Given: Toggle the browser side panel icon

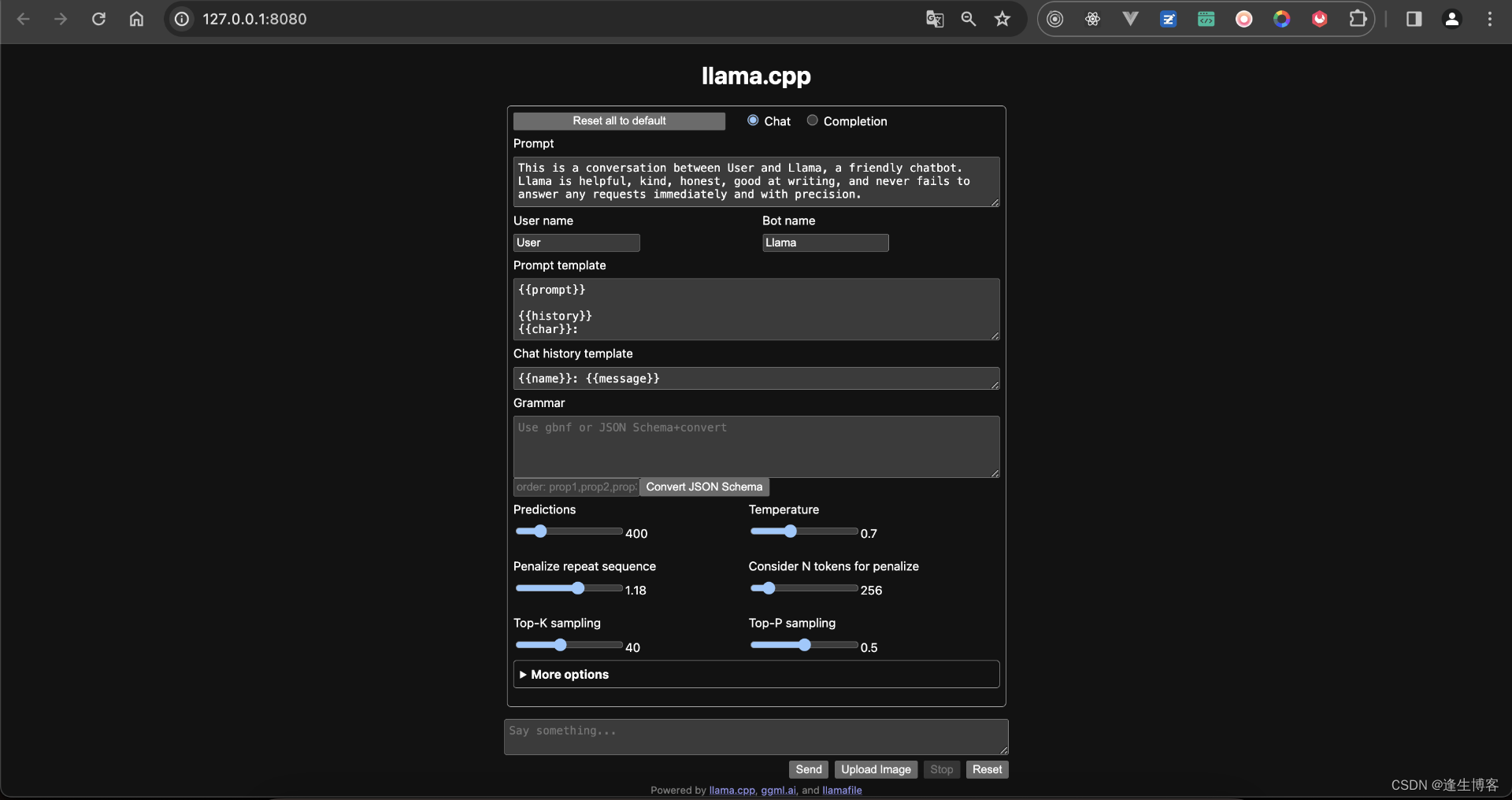Looking at the screenshot, I should point(1414,19).
